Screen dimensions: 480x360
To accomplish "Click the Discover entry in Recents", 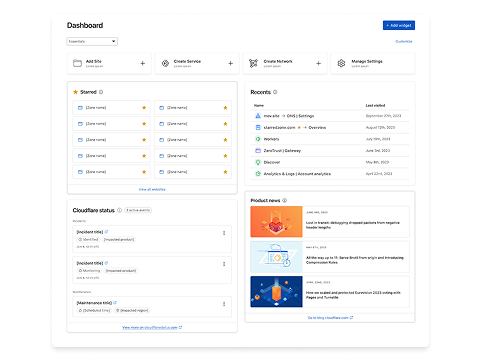I will coord(272,162).
